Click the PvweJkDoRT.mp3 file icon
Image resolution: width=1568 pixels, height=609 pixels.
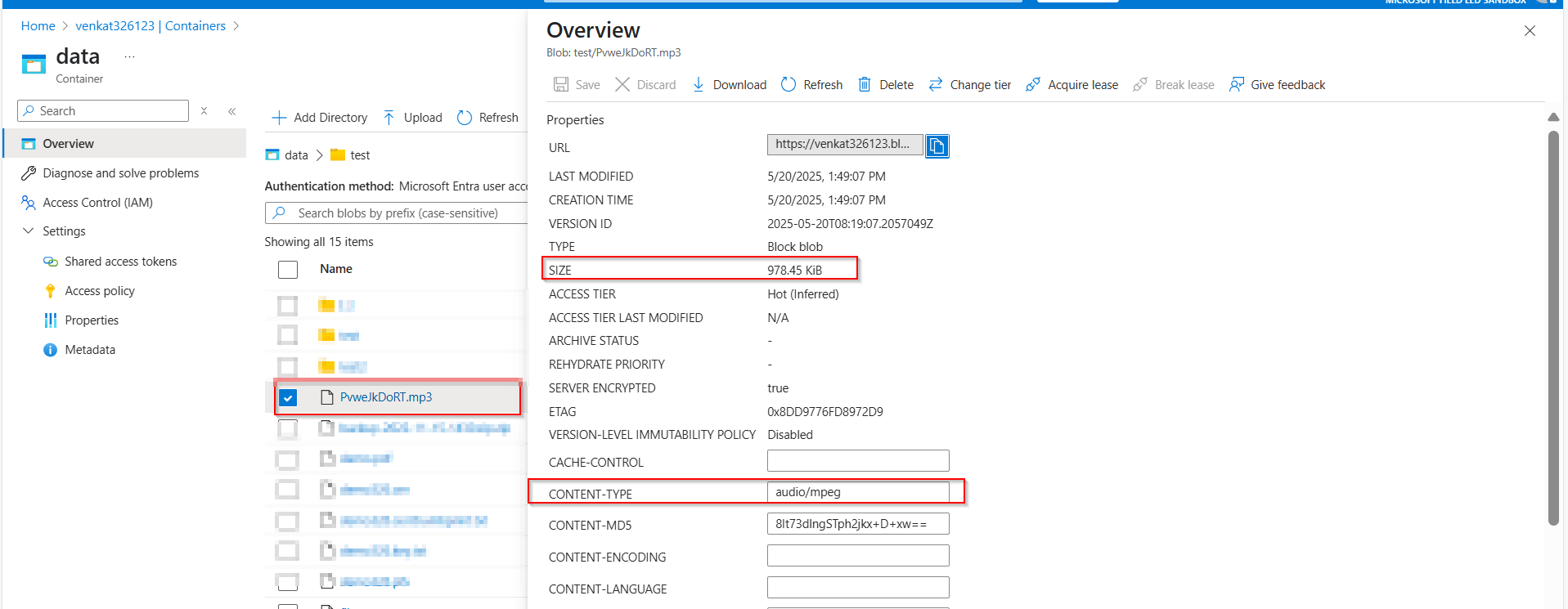pos(327,397)
